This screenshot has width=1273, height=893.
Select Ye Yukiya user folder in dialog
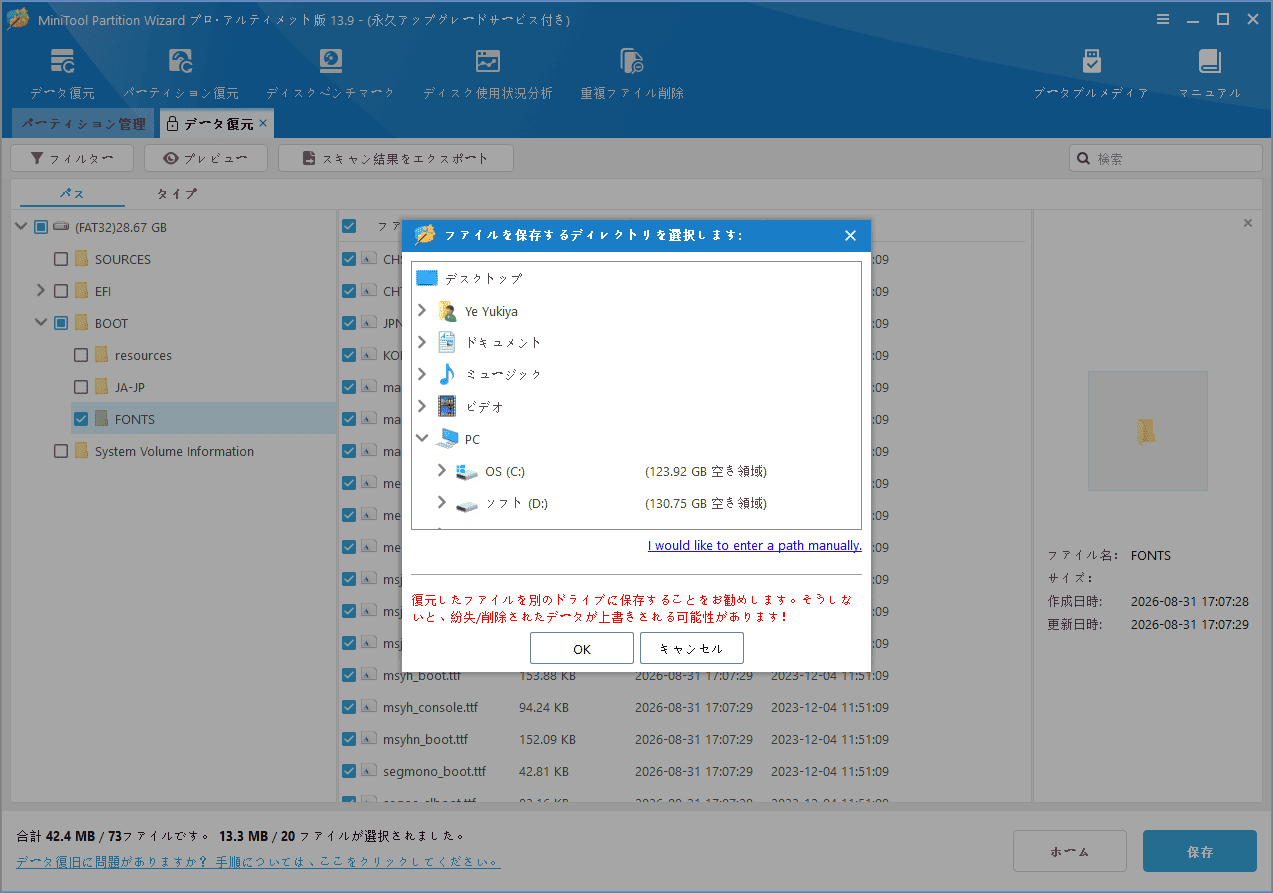pos(491,311)
